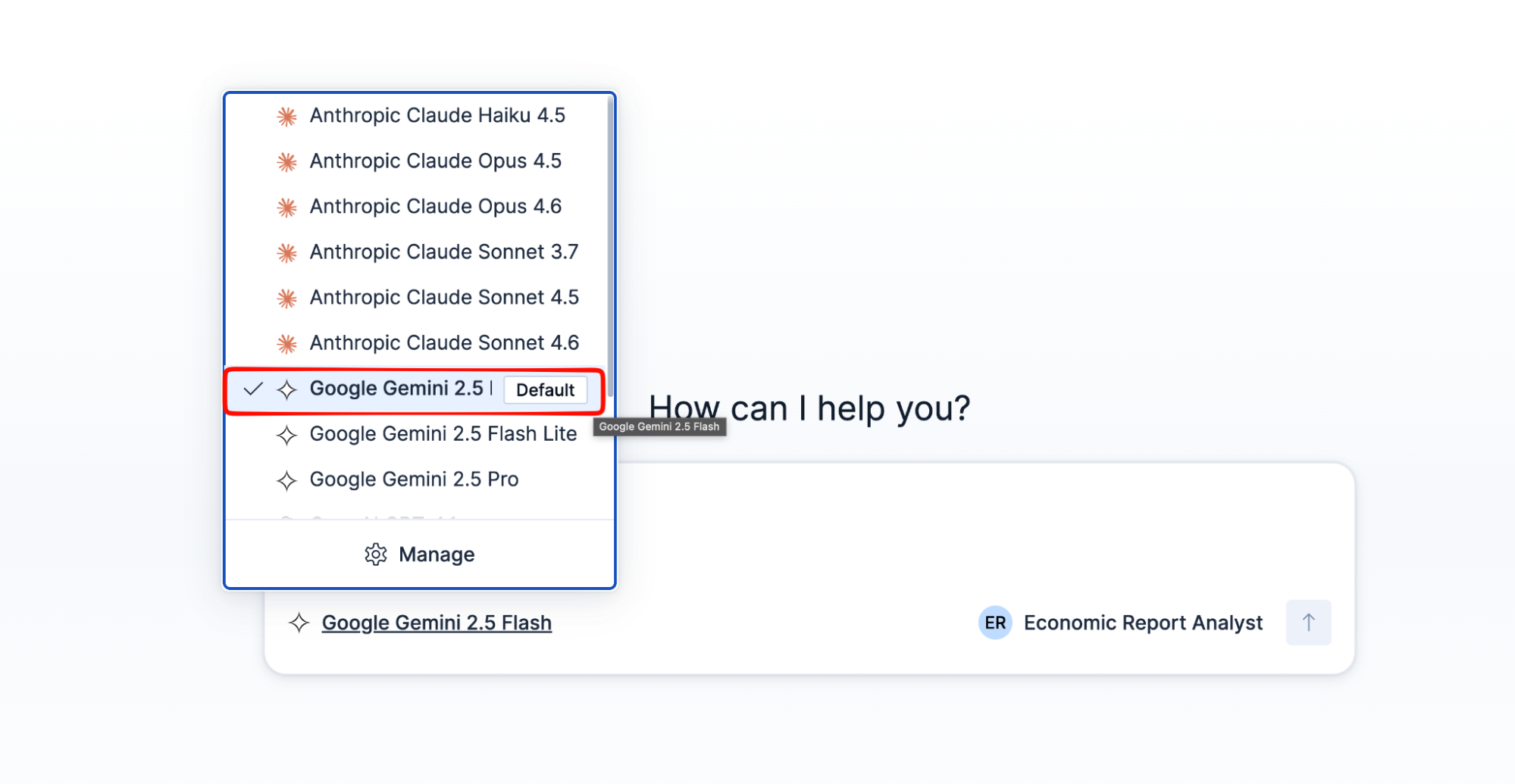The width and height of the screenshot is (1515, 784).
Task: Click sparkle icon on the Default-badged Gemini row
Action: 286,389
